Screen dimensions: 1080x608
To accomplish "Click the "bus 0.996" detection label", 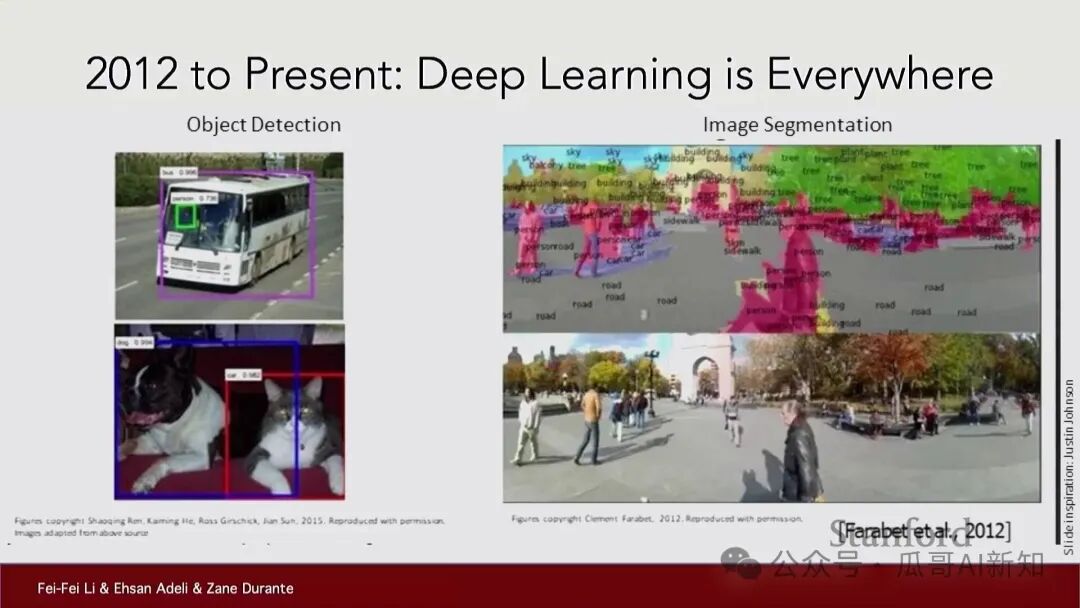I will click(x=179, y=172).
